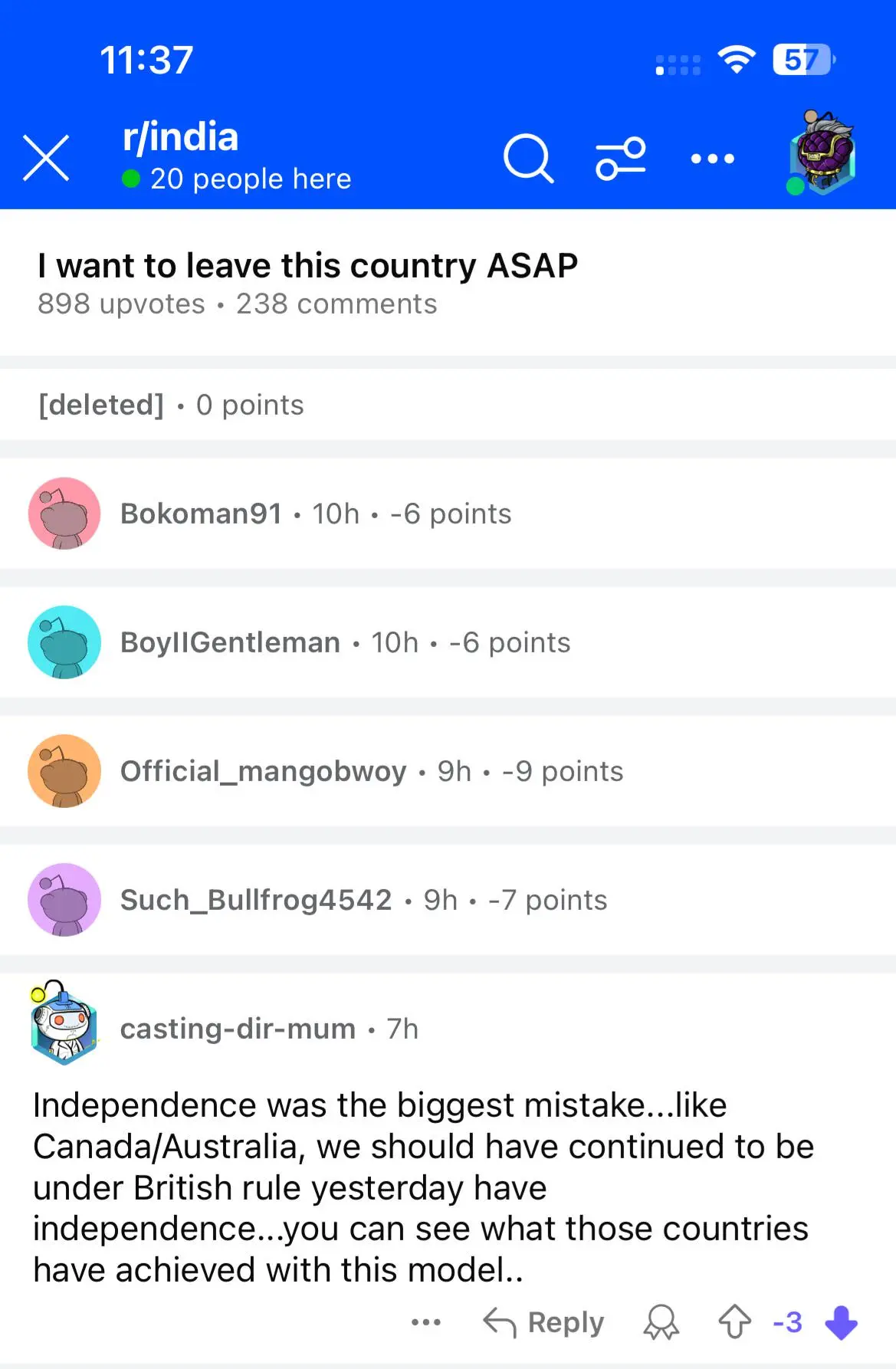Open the r/india subreddit title
The width and height of the screenshot is (896, 1369).
pos(181,138)
